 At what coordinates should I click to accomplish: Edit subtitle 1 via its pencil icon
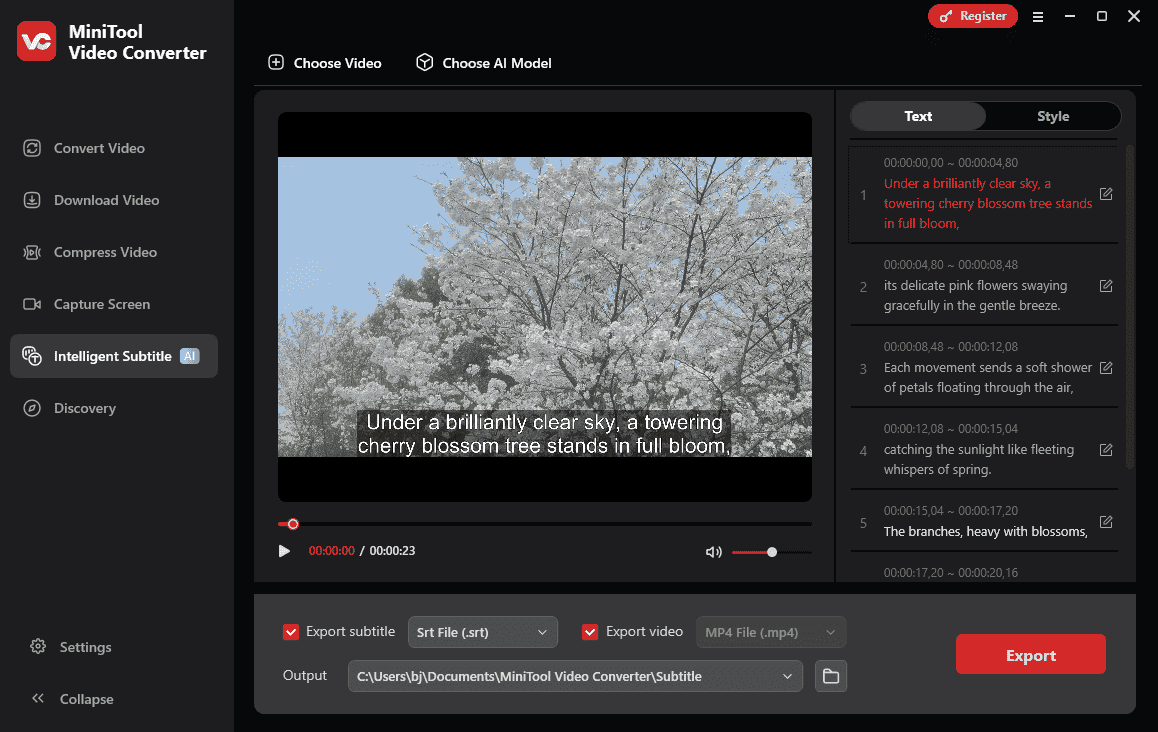pyautogui.click(x=1106, y=194)
